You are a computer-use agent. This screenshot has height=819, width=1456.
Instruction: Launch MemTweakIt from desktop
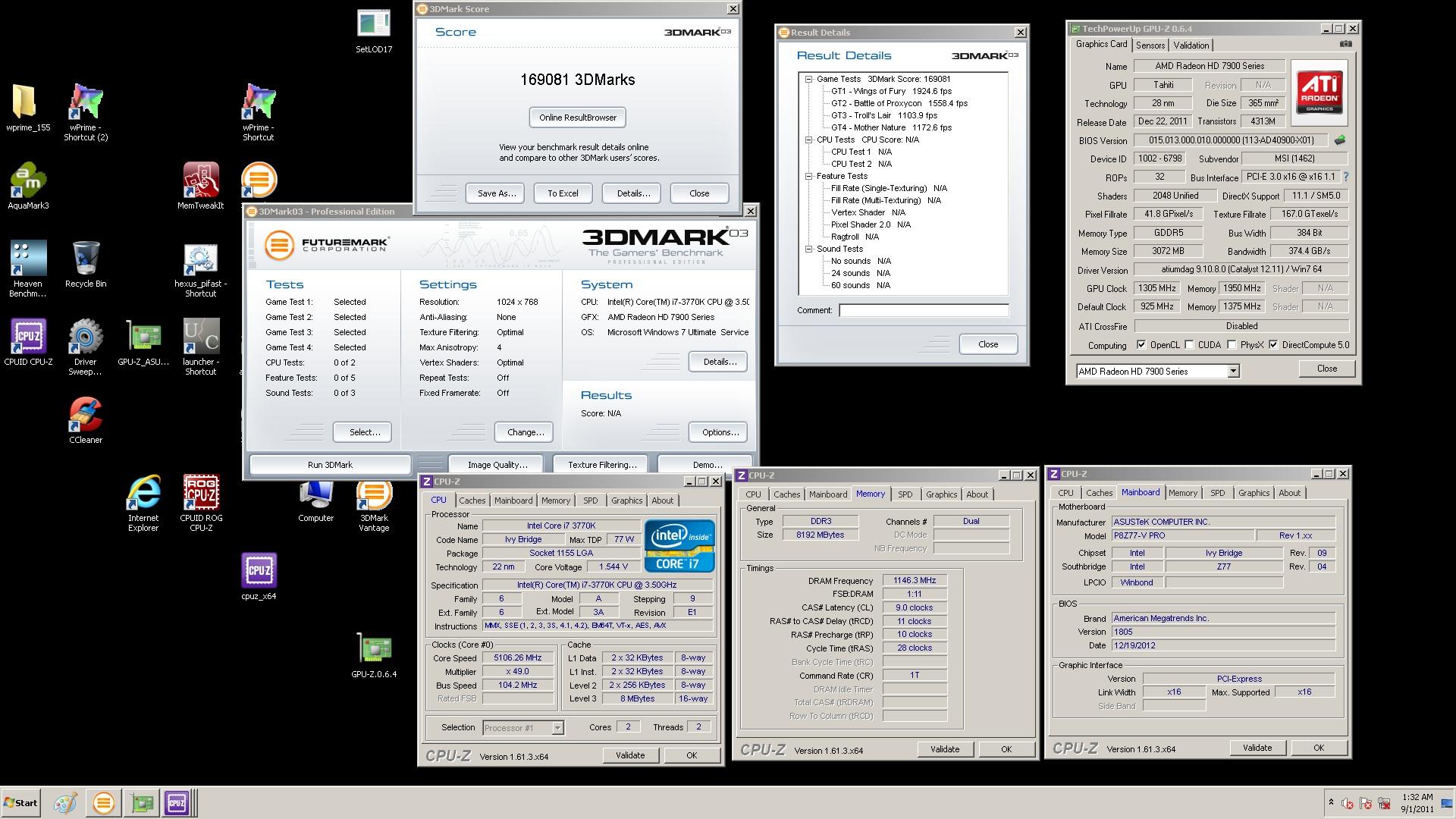click(200, 186)
